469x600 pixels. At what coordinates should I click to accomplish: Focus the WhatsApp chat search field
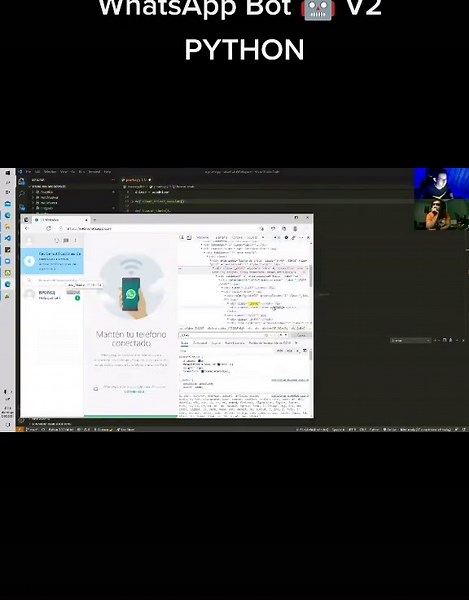coord(53,280)
